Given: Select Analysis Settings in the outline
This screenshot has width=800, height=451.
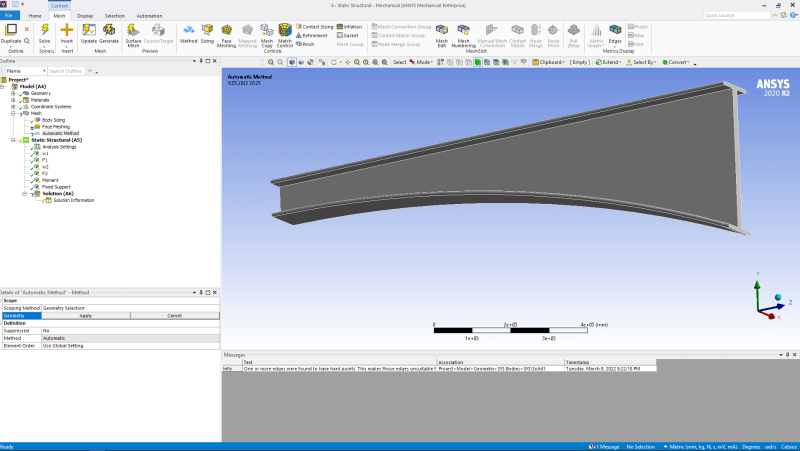Looking at the screenshot, I should coord(59,146).
